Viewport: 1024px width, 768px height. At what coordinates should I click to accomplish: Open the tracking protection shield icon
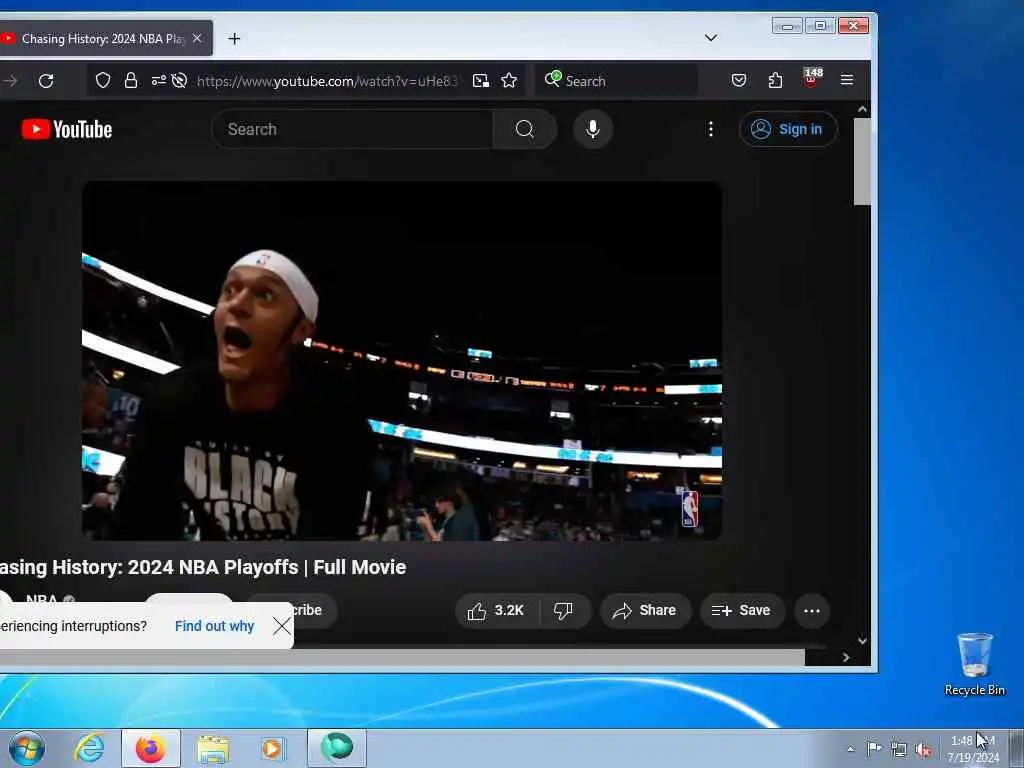click(103, 80)
